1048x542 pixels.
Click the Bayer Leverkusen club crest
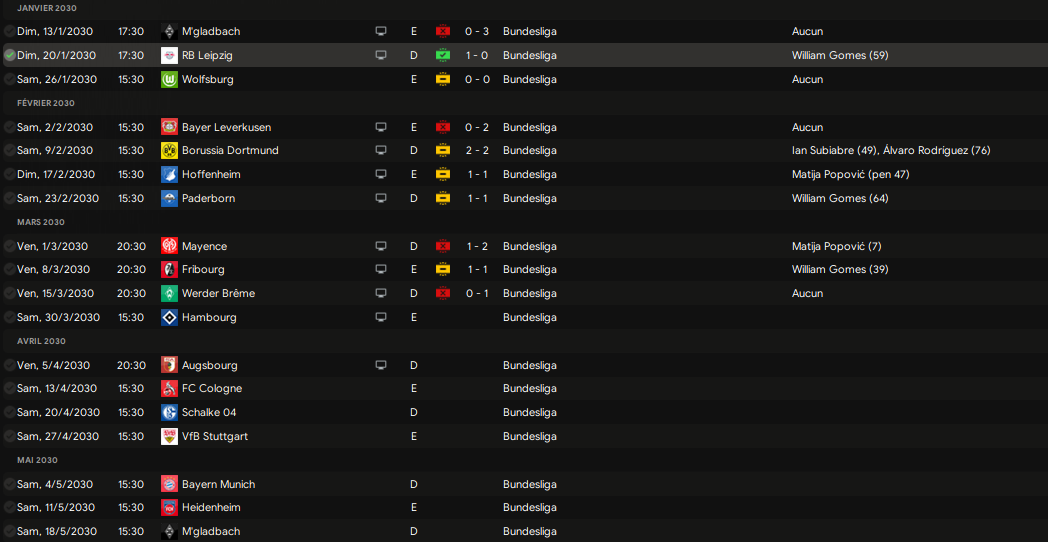tap(169, 127)
